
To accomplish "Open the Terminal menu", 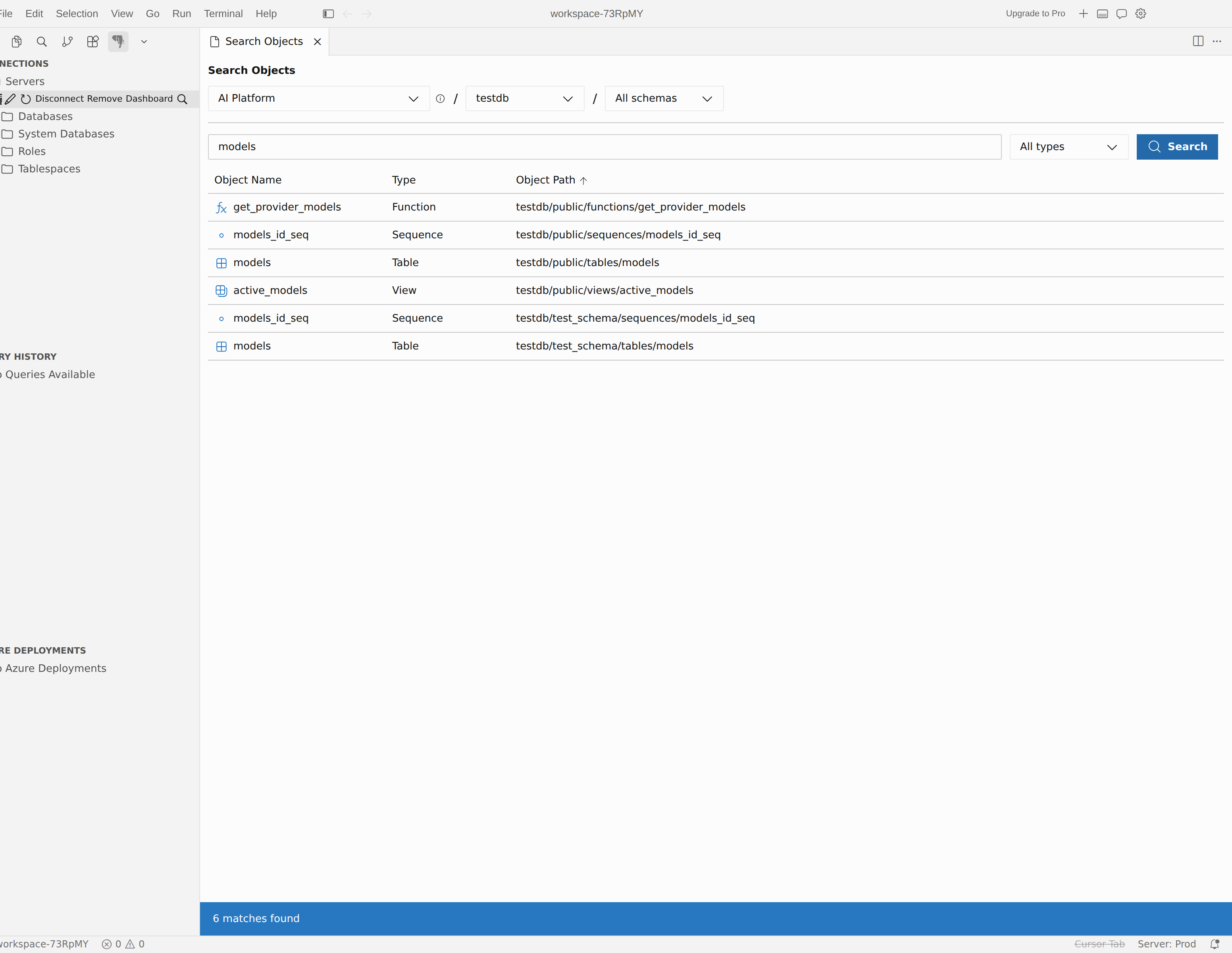I will tap(223, 14).
